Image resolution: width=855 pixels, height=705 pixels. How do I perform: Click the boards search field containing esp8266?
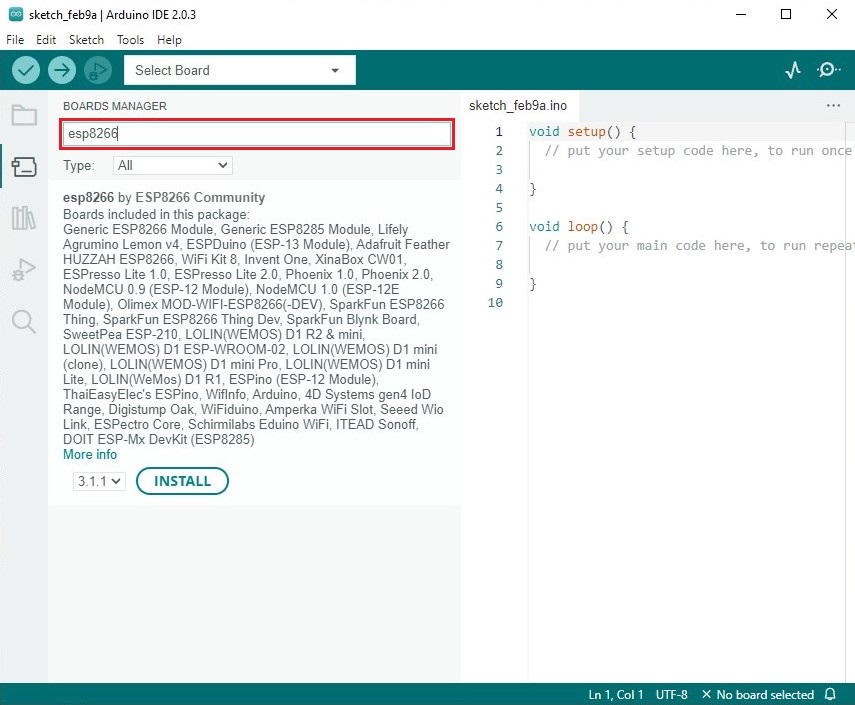(x=257, y=134)
